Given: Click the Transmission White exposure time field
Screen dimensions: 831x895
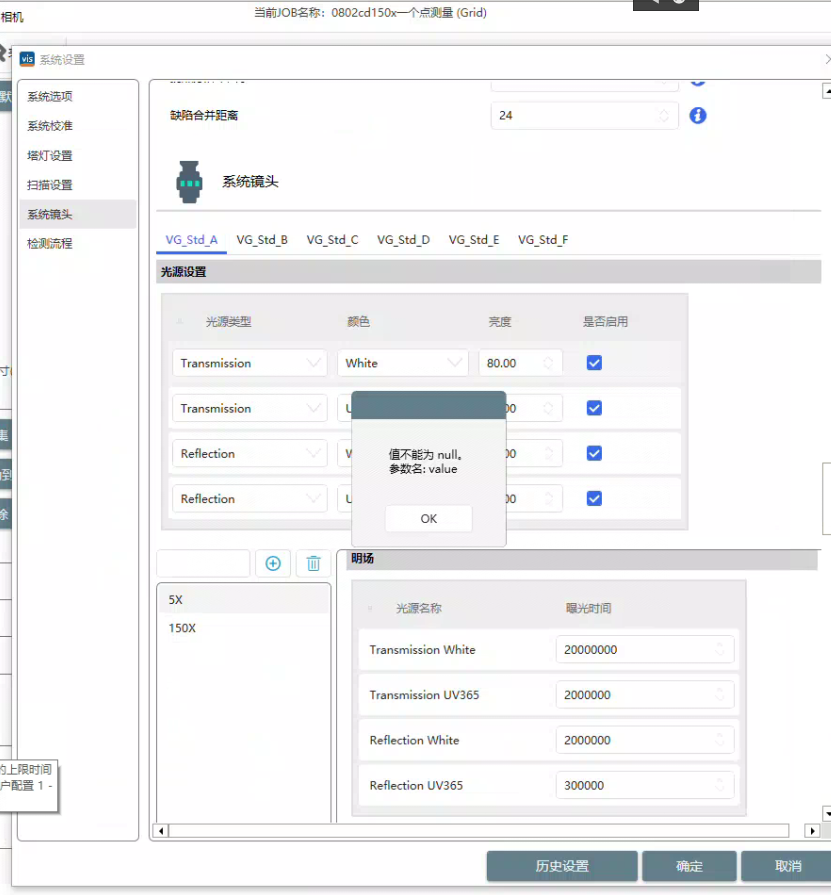Looking at the screenshot, I should (x=636, y=650).
